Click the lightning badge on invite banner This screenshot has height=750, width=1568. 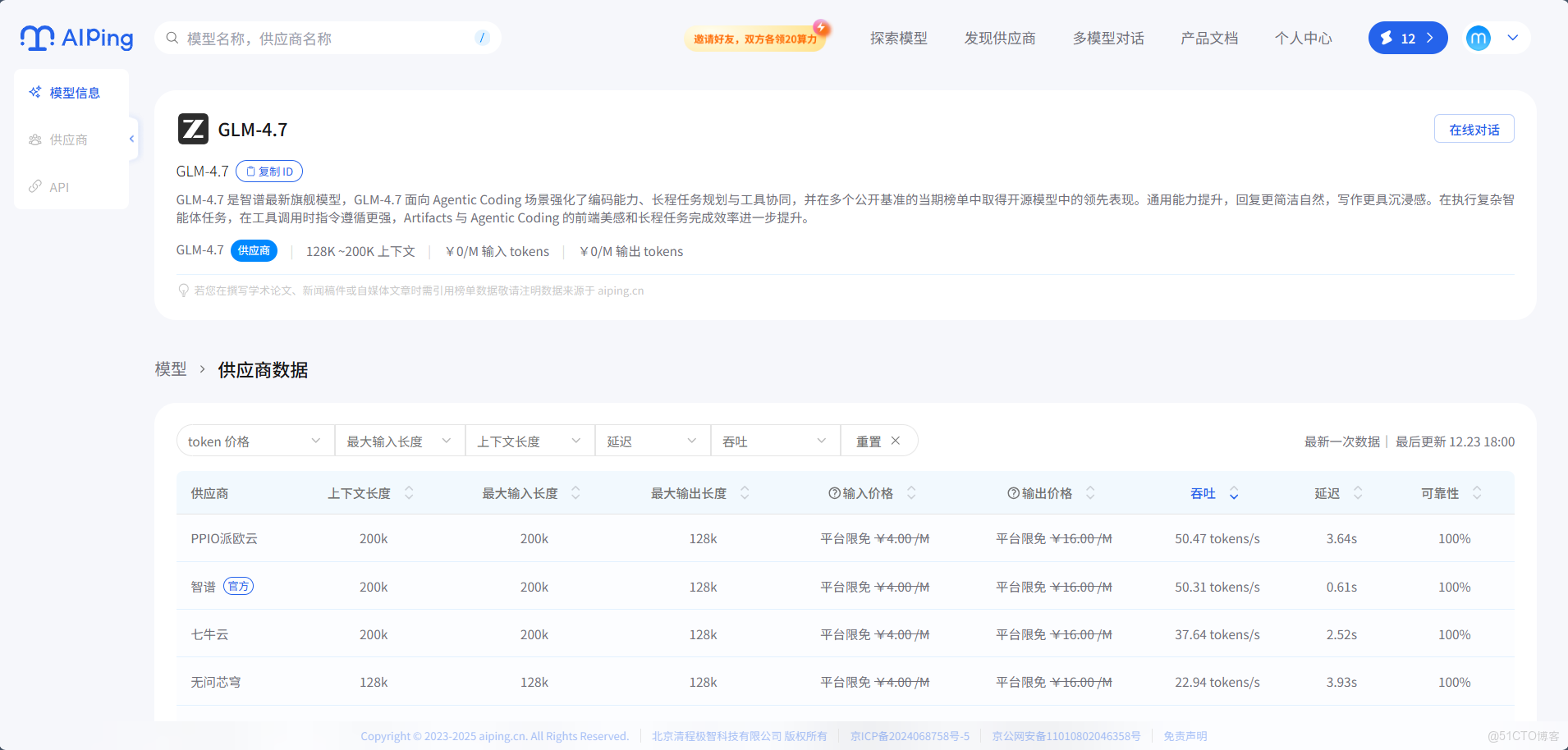[821, 28]
